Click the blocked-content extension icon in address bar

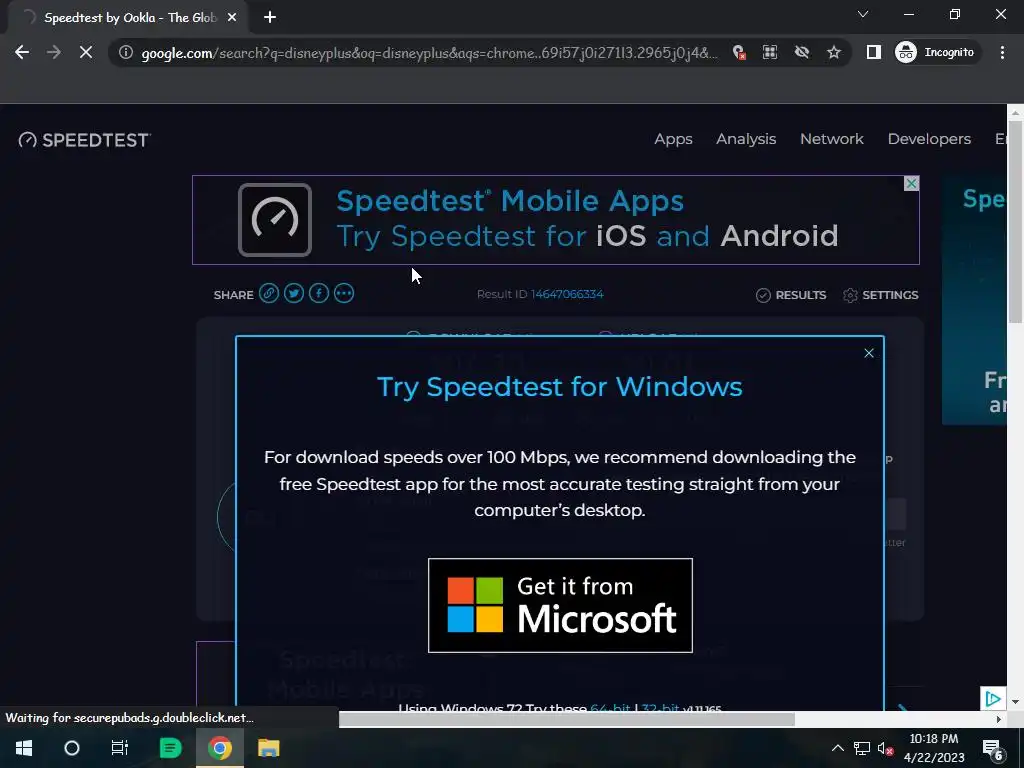coord(739,52)
